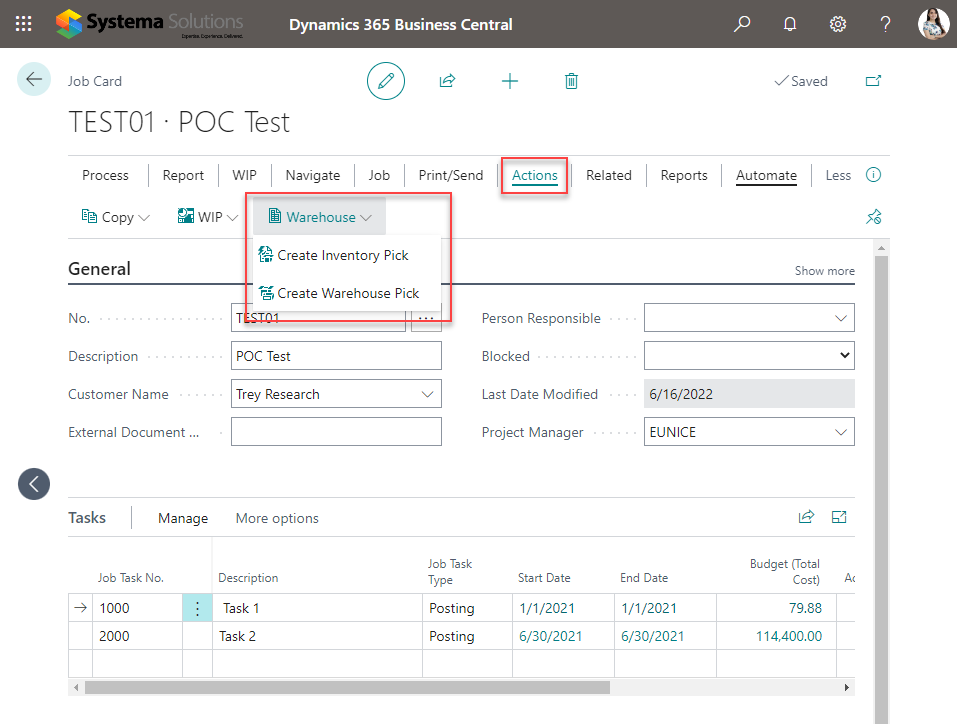The width and height of the screenshot is (957, 724).
Task: Click the back arrow button
Action: pyautogui.click(x=34, y=80)
